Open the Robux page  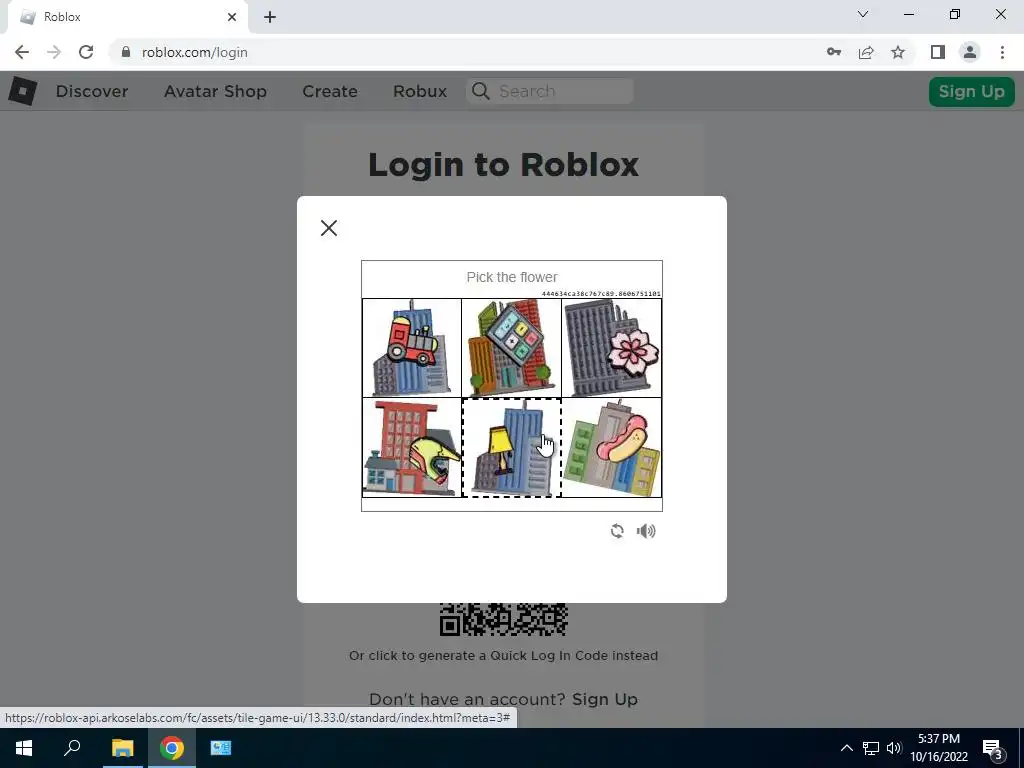(x=420, y=91)
